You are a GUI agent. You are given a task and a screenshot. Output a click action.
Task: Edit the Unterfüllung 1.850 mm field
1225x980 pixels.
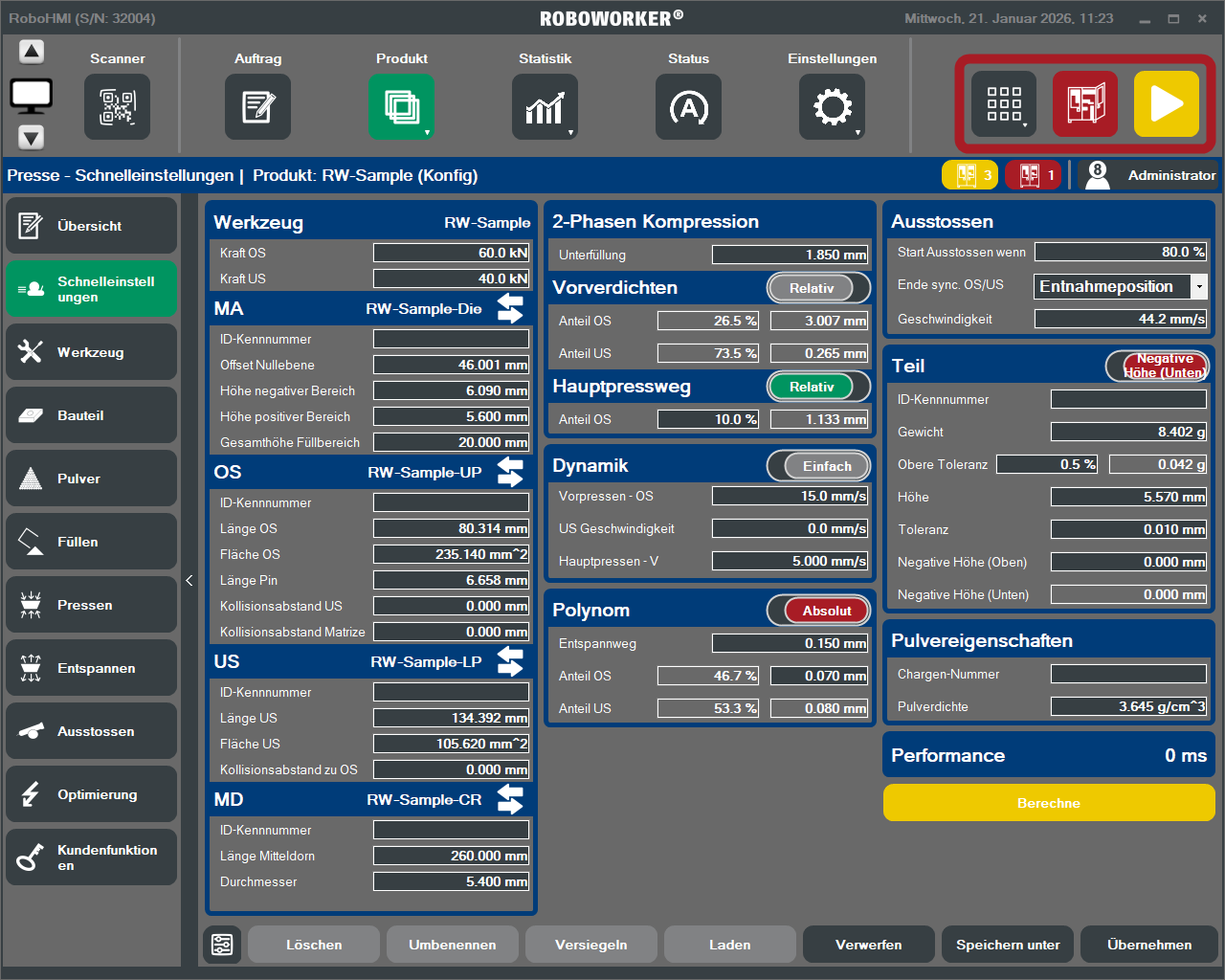[790, 255]
